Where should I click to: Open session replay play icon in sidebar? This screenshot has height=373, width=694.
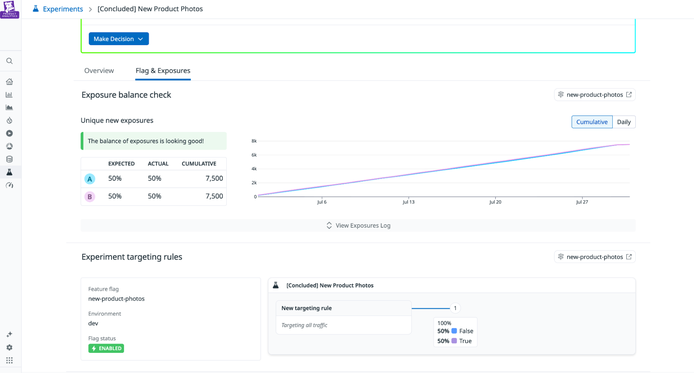pyautogui.click(x=9, y=133)
